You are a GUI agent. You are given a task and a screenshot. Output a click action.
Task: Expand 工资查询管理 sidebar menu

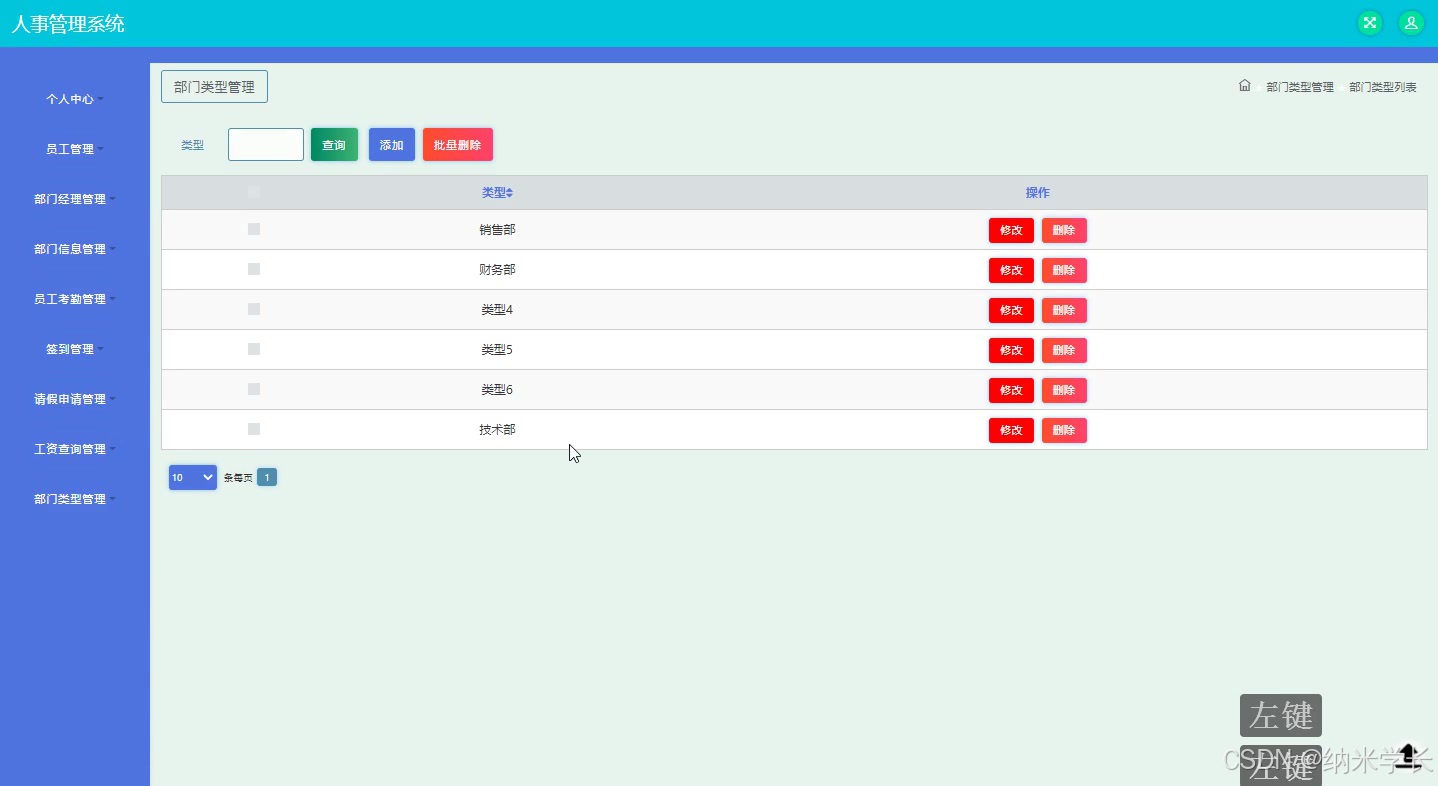[75, 449]
